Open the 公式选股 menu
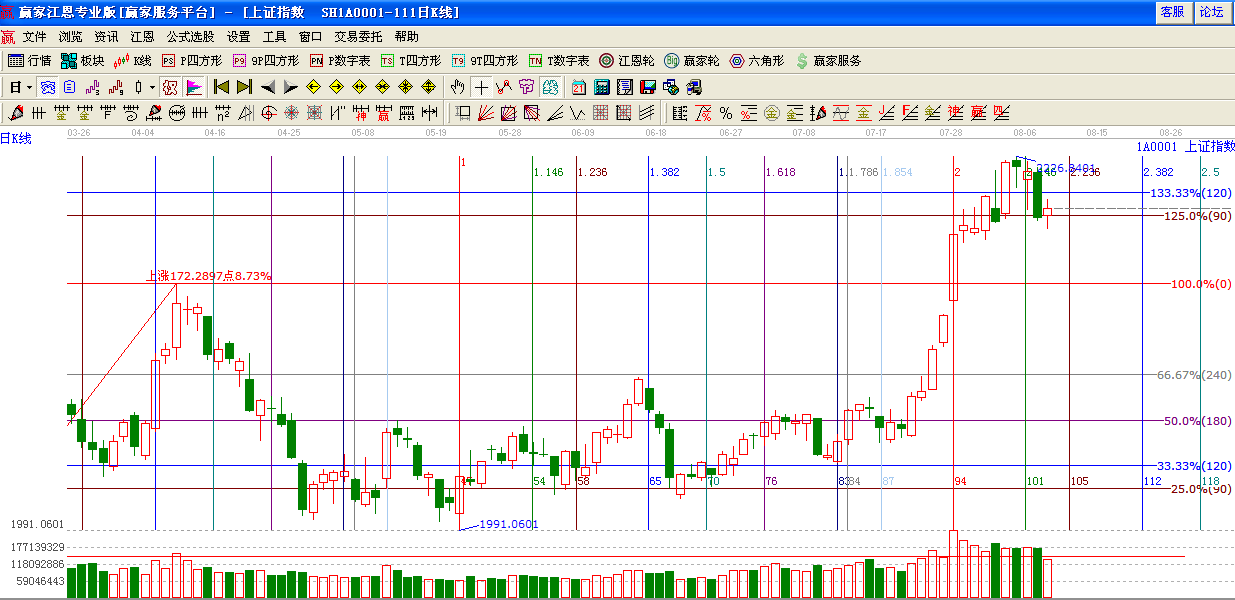The image size is (1235, 600). 191,36
